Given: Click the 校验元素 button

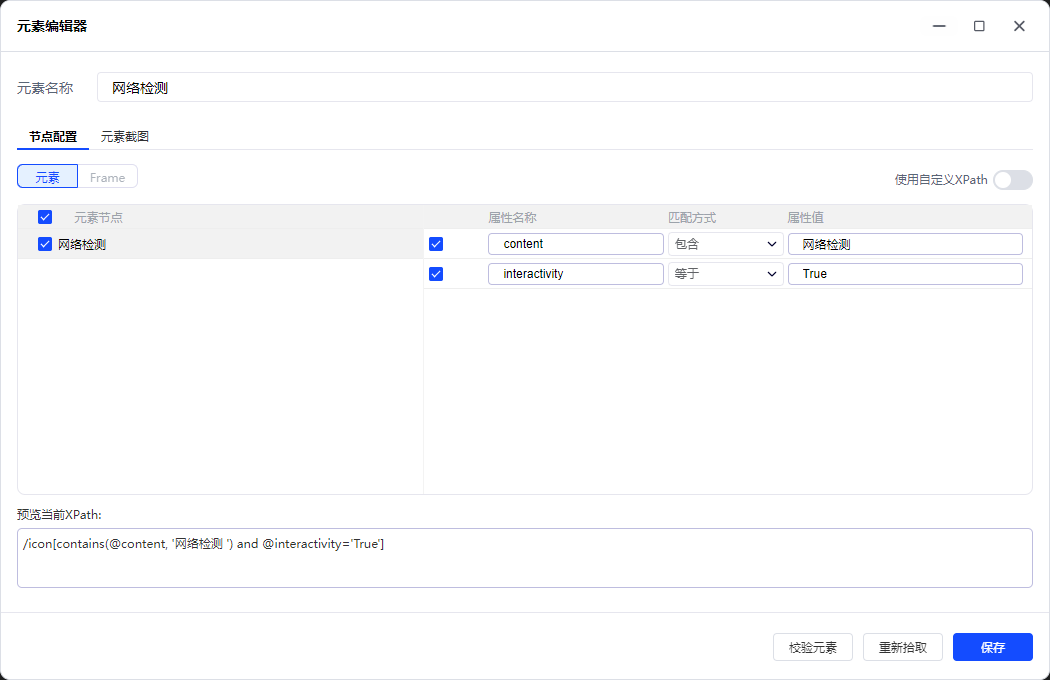Looking at the screenshot, I should (x=812, y=647).
